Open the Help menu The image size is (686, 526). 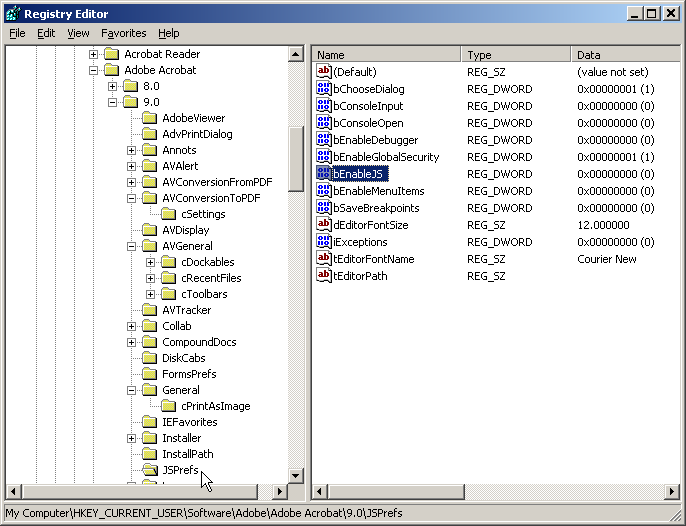169,33
